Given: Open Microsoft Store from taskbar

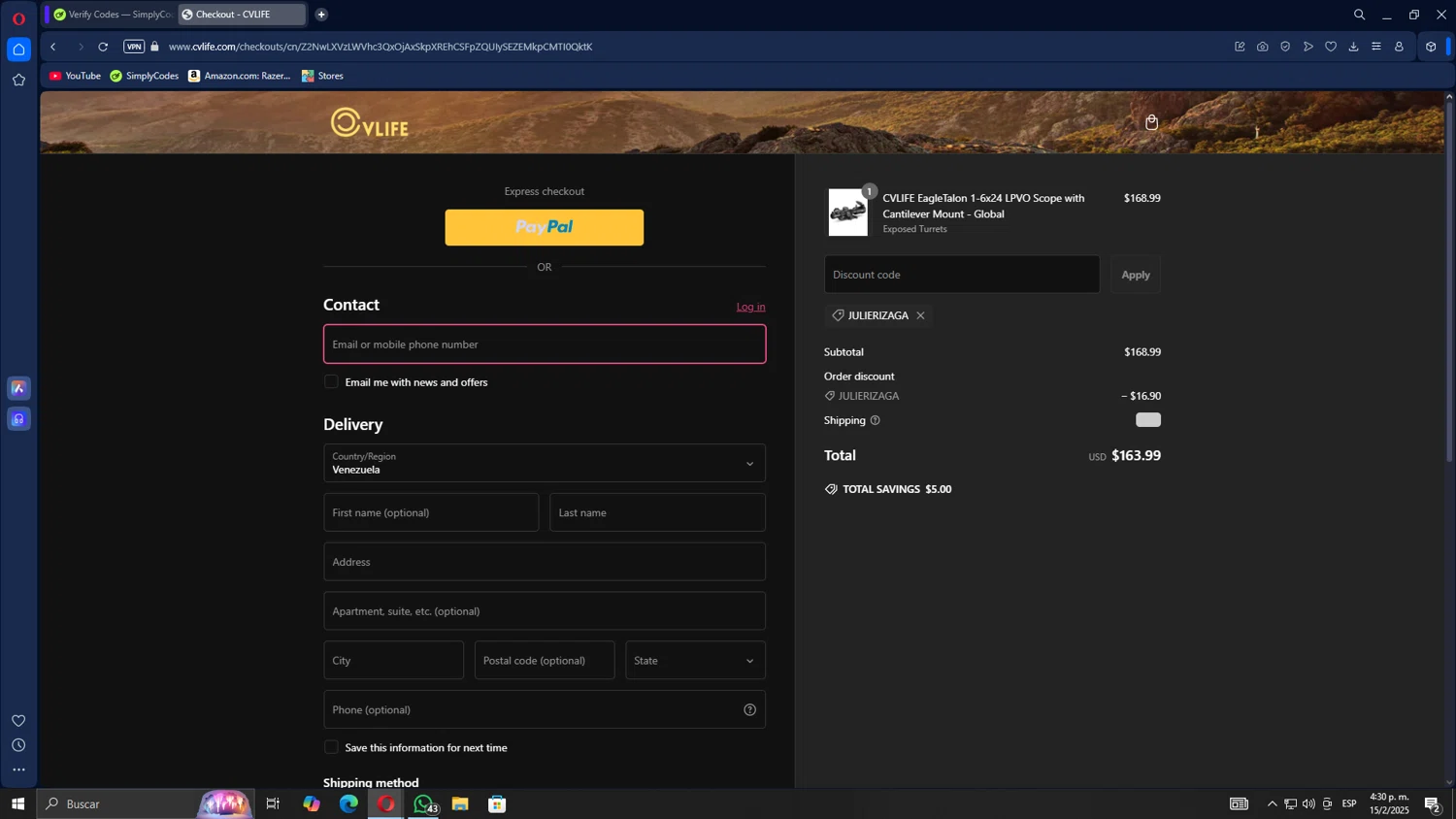Looking at the screenshot, I should click(497, 803).
